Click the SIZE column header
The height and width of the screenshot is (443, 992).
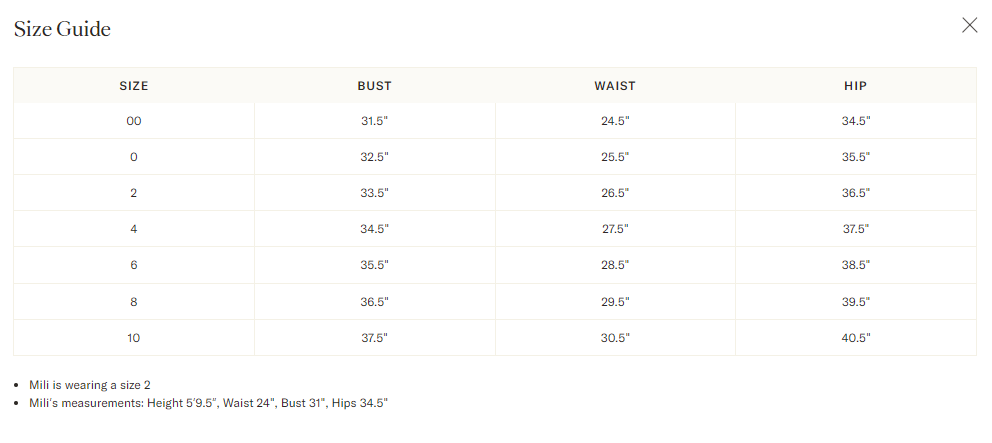coord(133,86)
